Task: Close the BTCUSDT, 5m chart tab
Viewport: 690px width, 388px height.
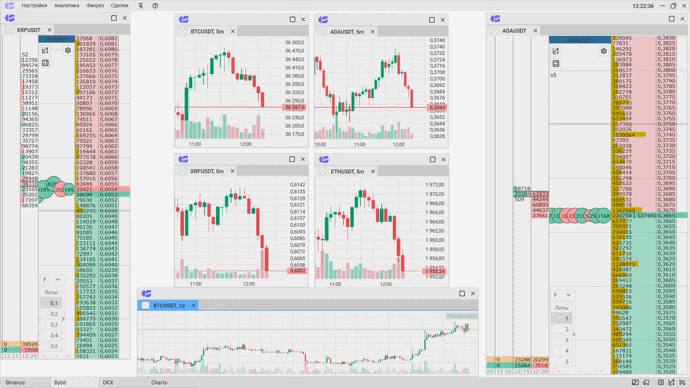Action: 233,32
